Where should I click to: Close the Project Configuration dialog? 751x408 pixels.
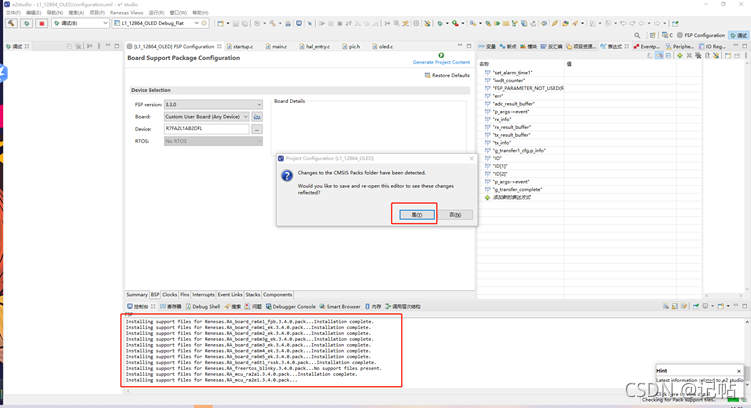pos(471,159)
